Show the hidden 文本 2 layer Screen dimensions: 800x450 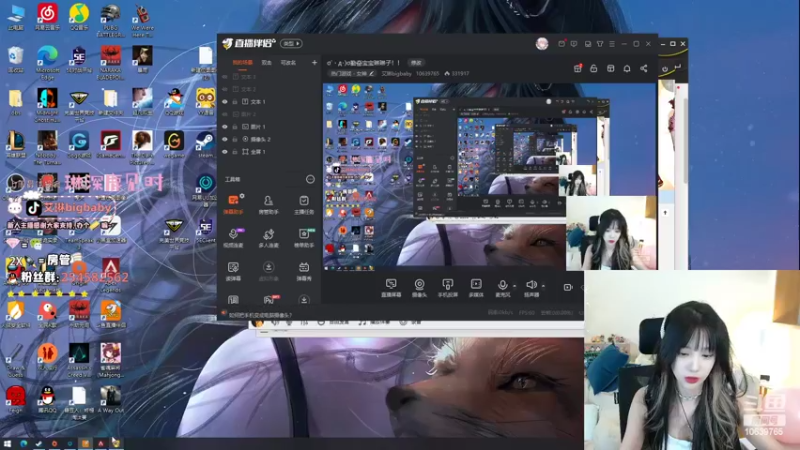[224, 89]
